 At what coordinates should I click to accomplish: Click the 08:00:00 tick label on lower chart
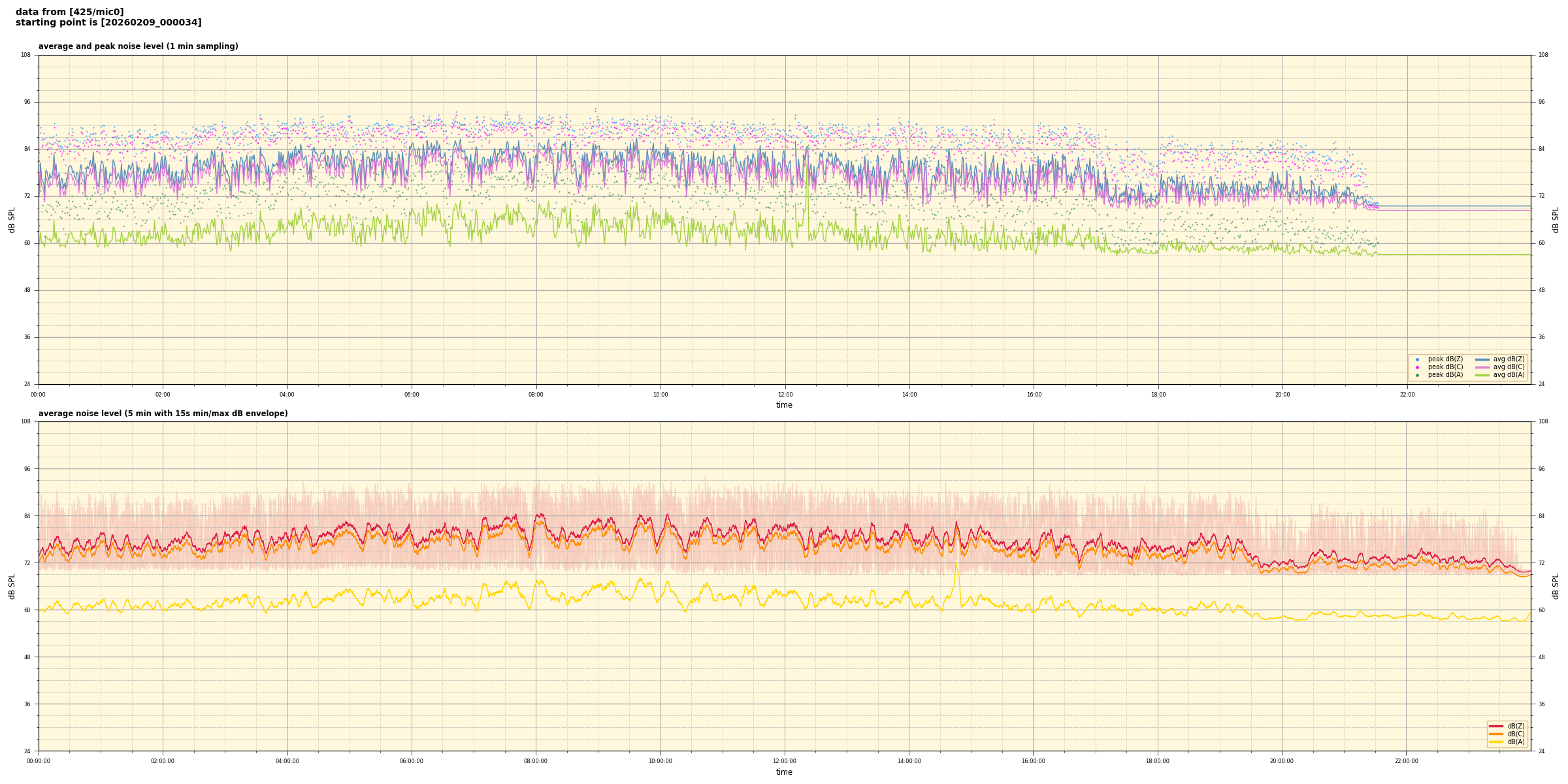pos(536,761)
